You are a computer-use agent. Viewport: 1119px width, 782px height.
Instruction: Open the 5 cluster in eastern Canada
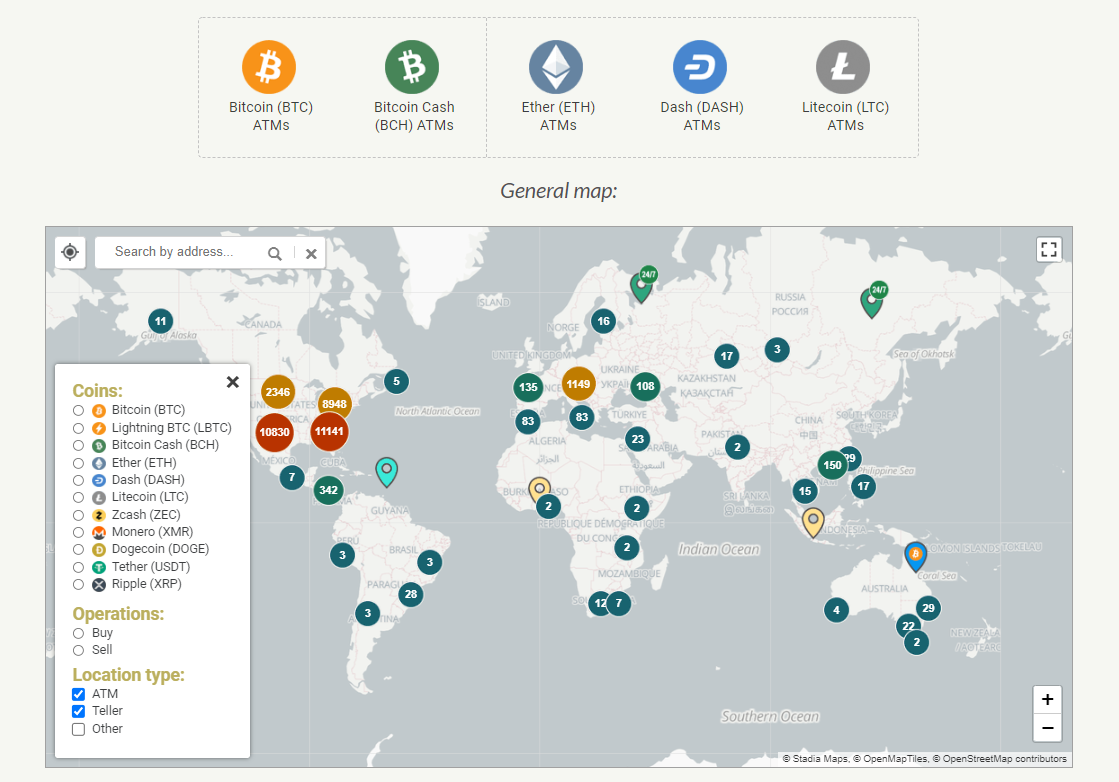coord(397,381)
